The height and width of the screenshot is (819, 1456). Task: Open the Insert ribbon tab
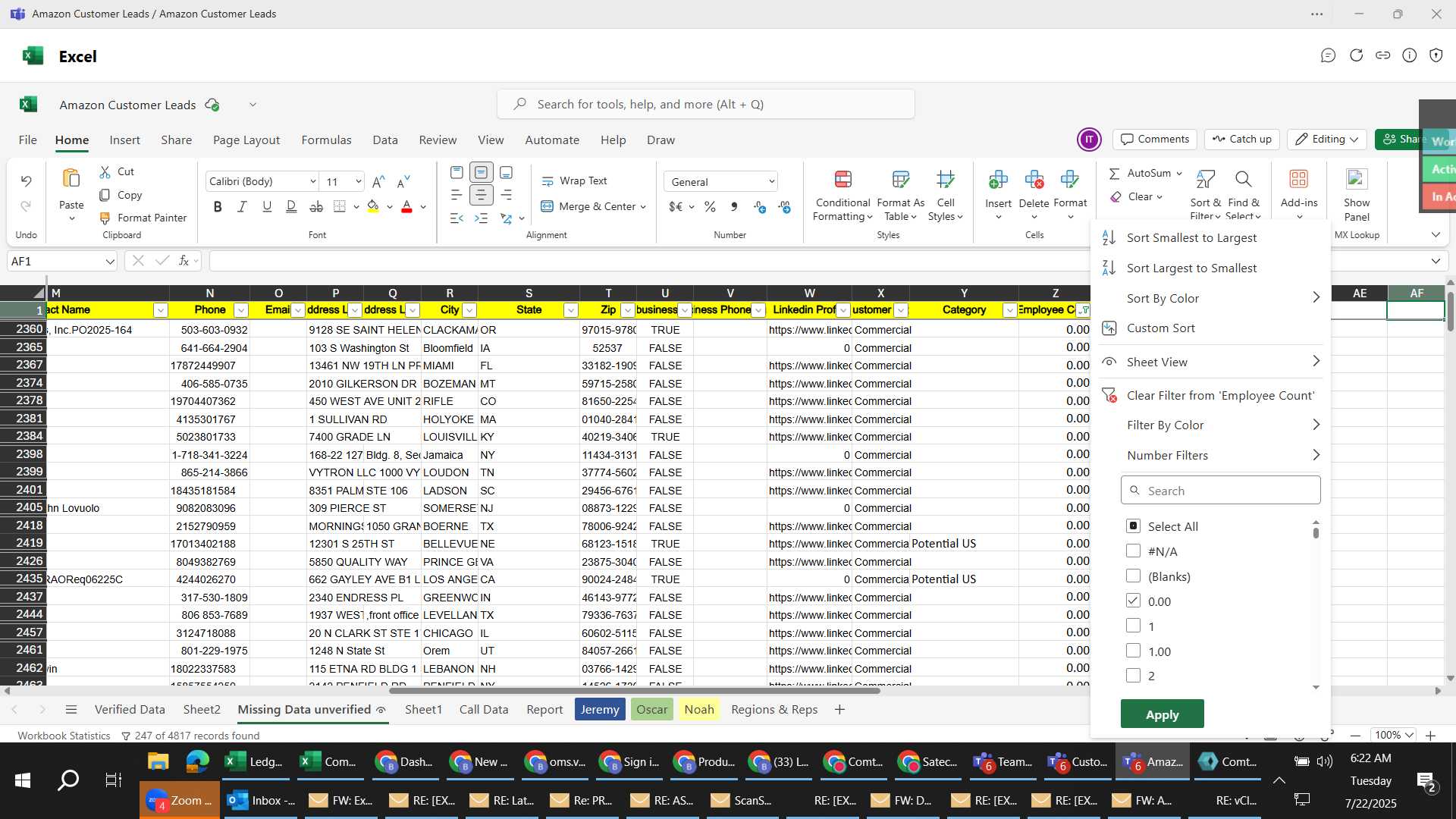(124, 140)
